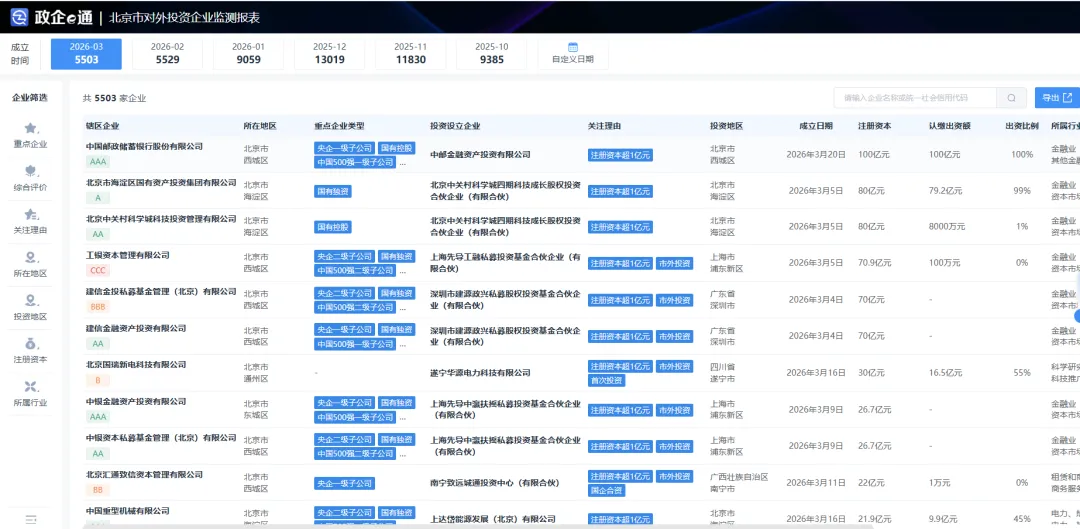Select the 2026-01 date tab
1080x529 pixels.
pos(248,54)
